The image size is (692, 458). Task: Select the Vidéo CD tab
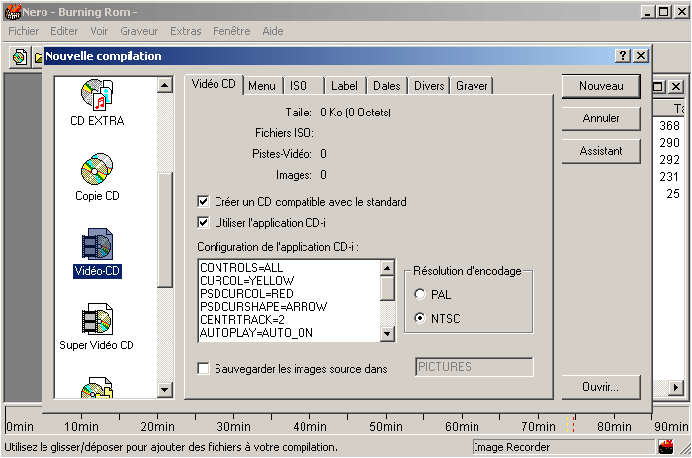pyautogui.click(x=214, y=84)
